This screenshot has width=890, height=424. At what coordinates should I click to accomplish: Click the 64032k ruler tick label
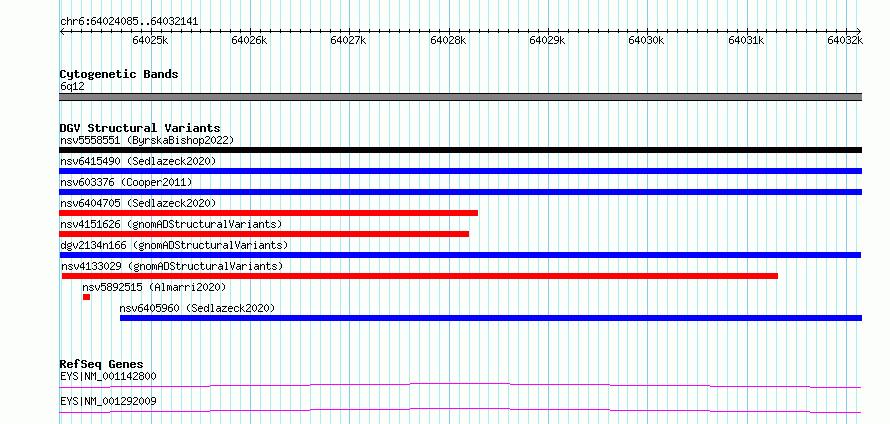click(x=845, y=40)
